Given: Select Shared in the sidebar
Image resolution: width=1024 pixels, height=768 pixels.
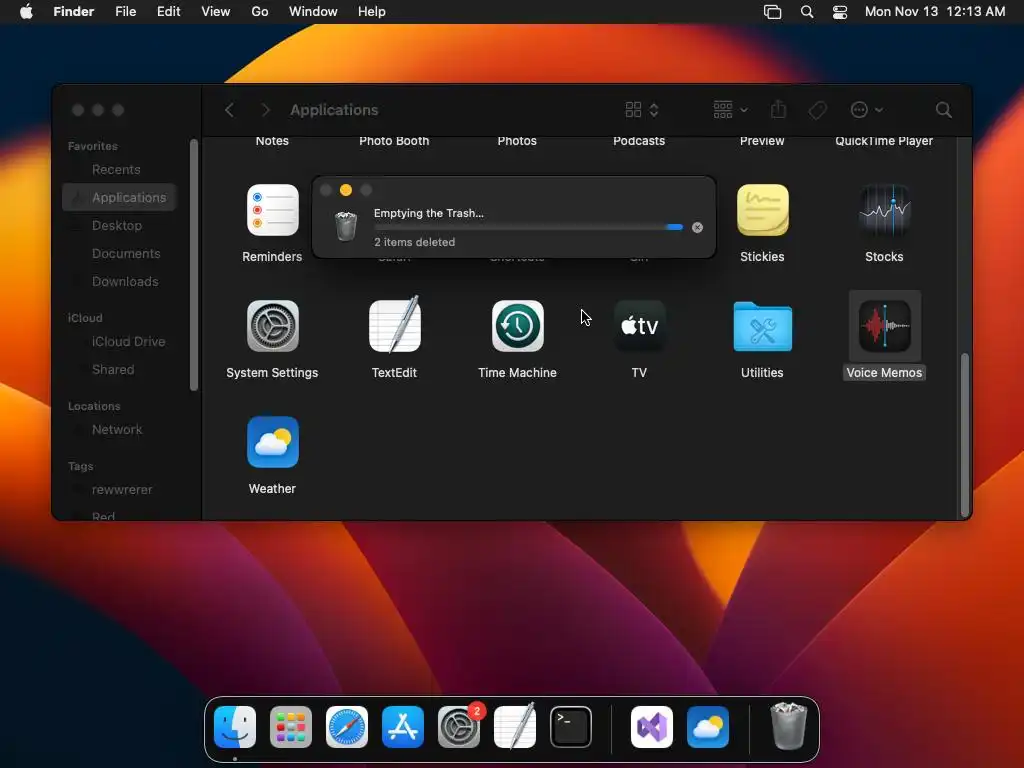Looking at the screenshot, I should (120, 370).
